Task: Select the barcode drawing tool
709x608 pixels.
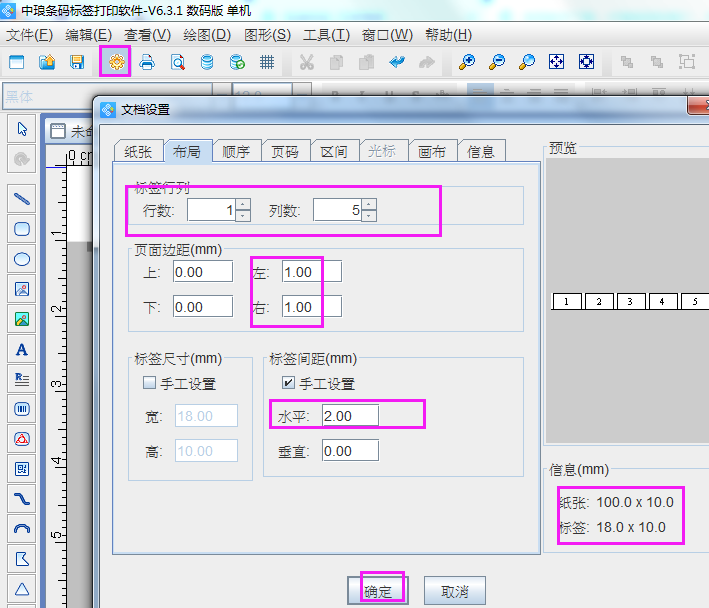Action: 22,408
